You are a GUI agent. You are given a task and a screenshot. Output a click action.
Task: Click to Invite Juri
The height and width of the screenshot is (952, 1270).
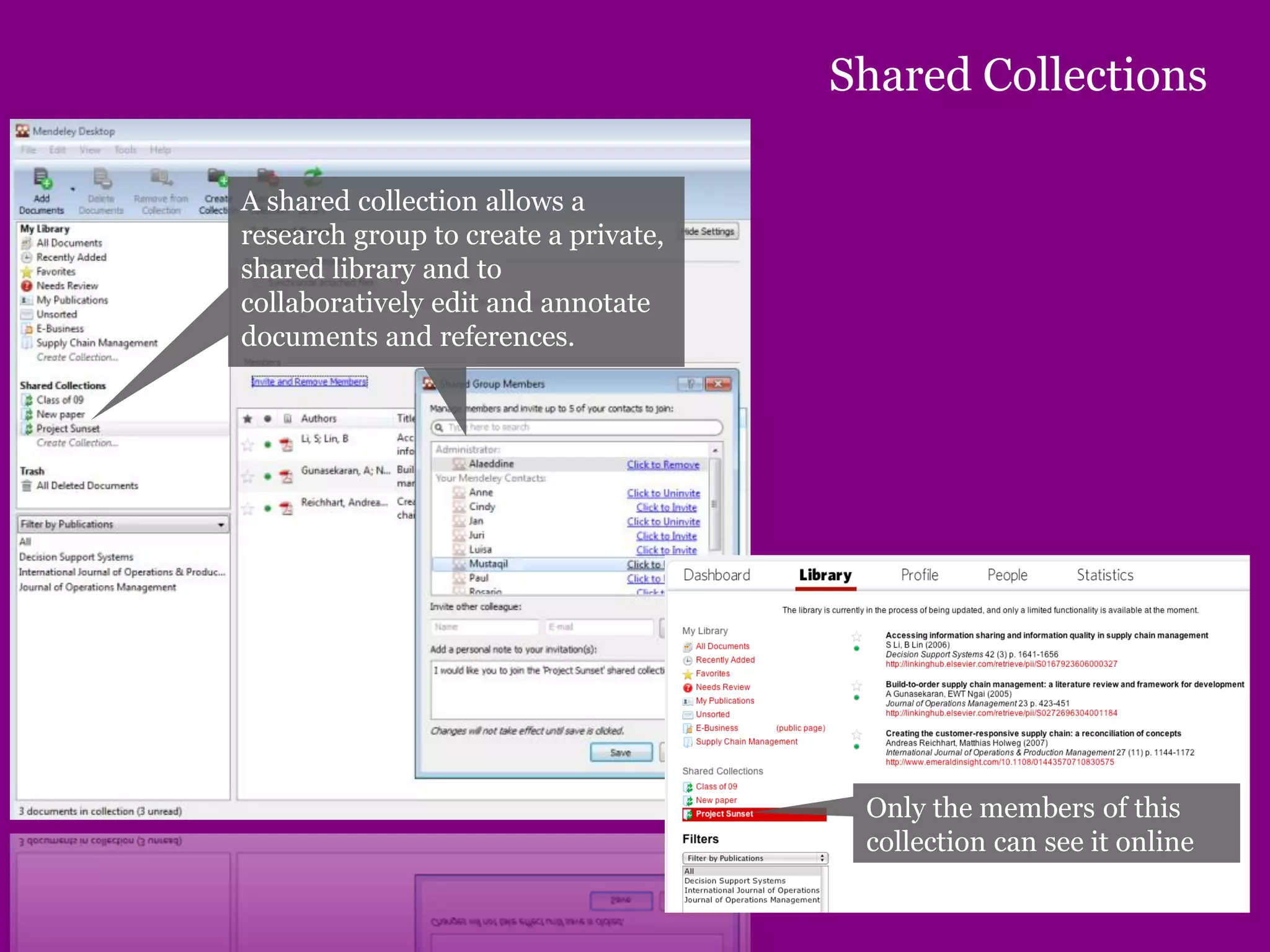pyautogui.click(x=666, y=535)
